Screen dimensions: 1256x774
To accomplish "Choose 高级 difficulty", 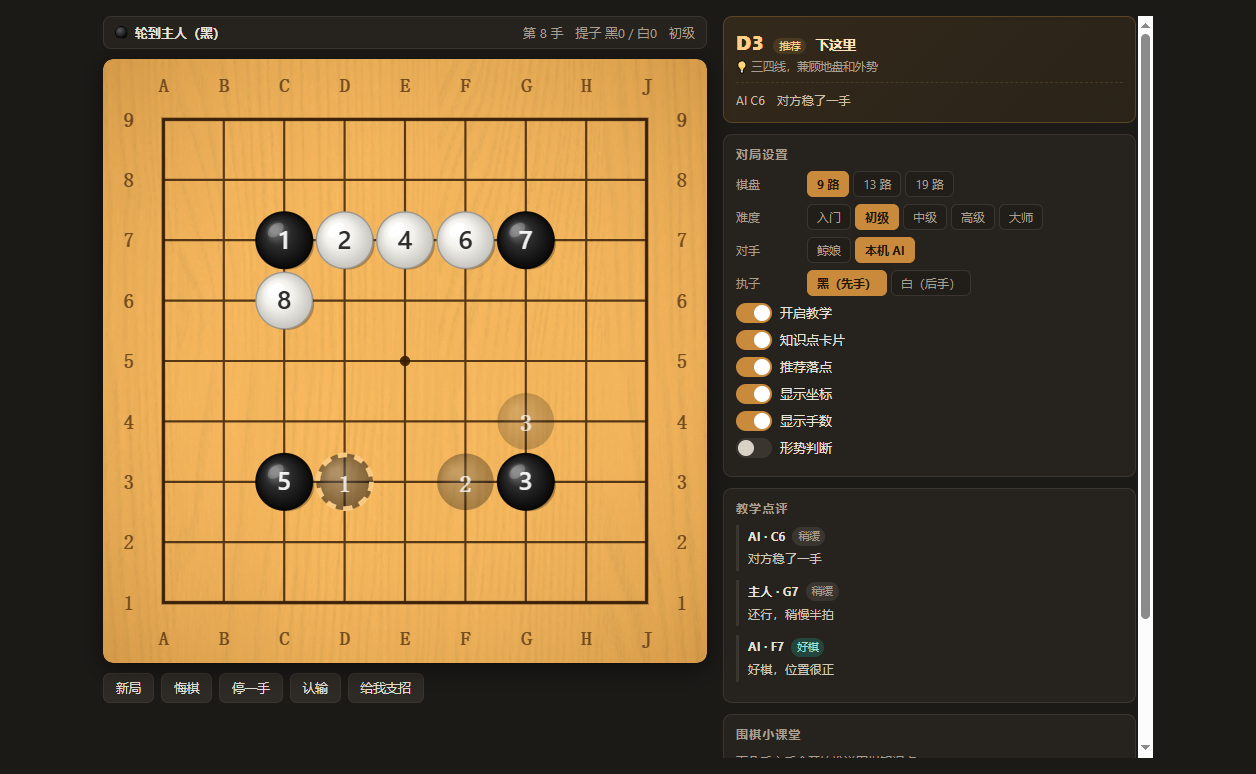I will 973,217.
